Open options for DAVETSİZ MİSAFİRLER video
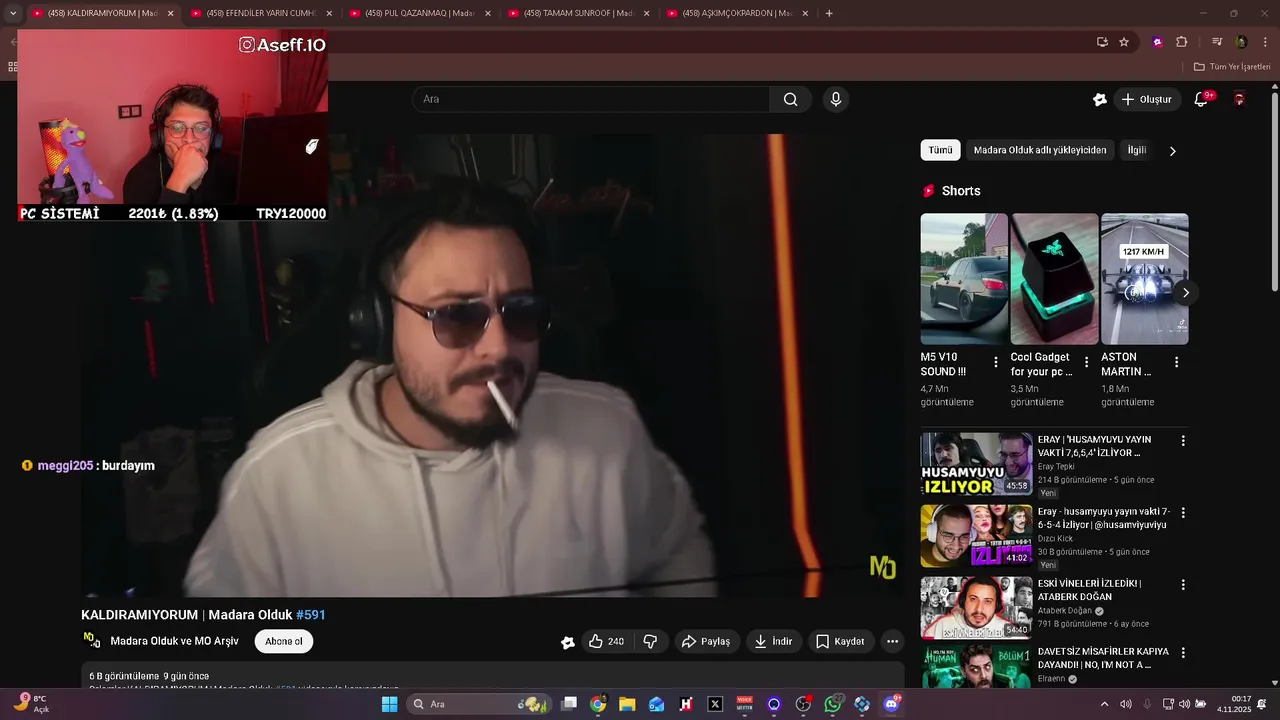Screen dimensions: 1280x720 coord(1183,653)
